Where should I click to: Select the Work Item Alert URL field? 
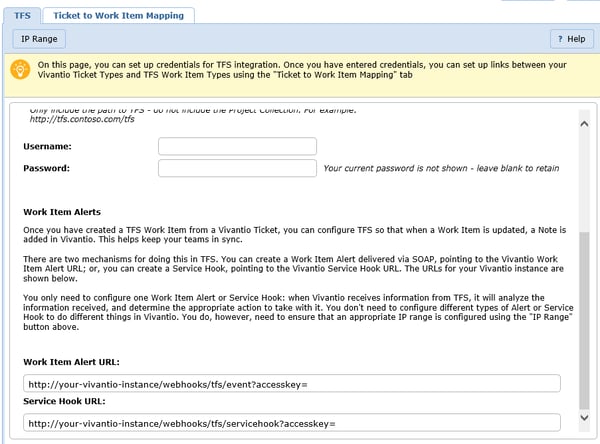(x=291, y=383)
